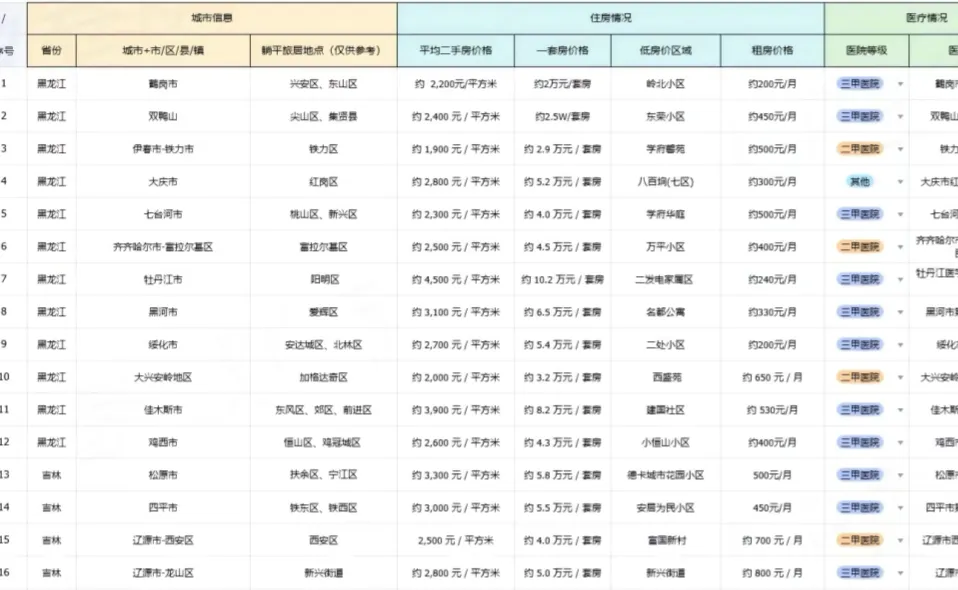Click the 二甲医院 tag for 伊春市·铁力市
The image size is (958, 590).
pos(862,149)
